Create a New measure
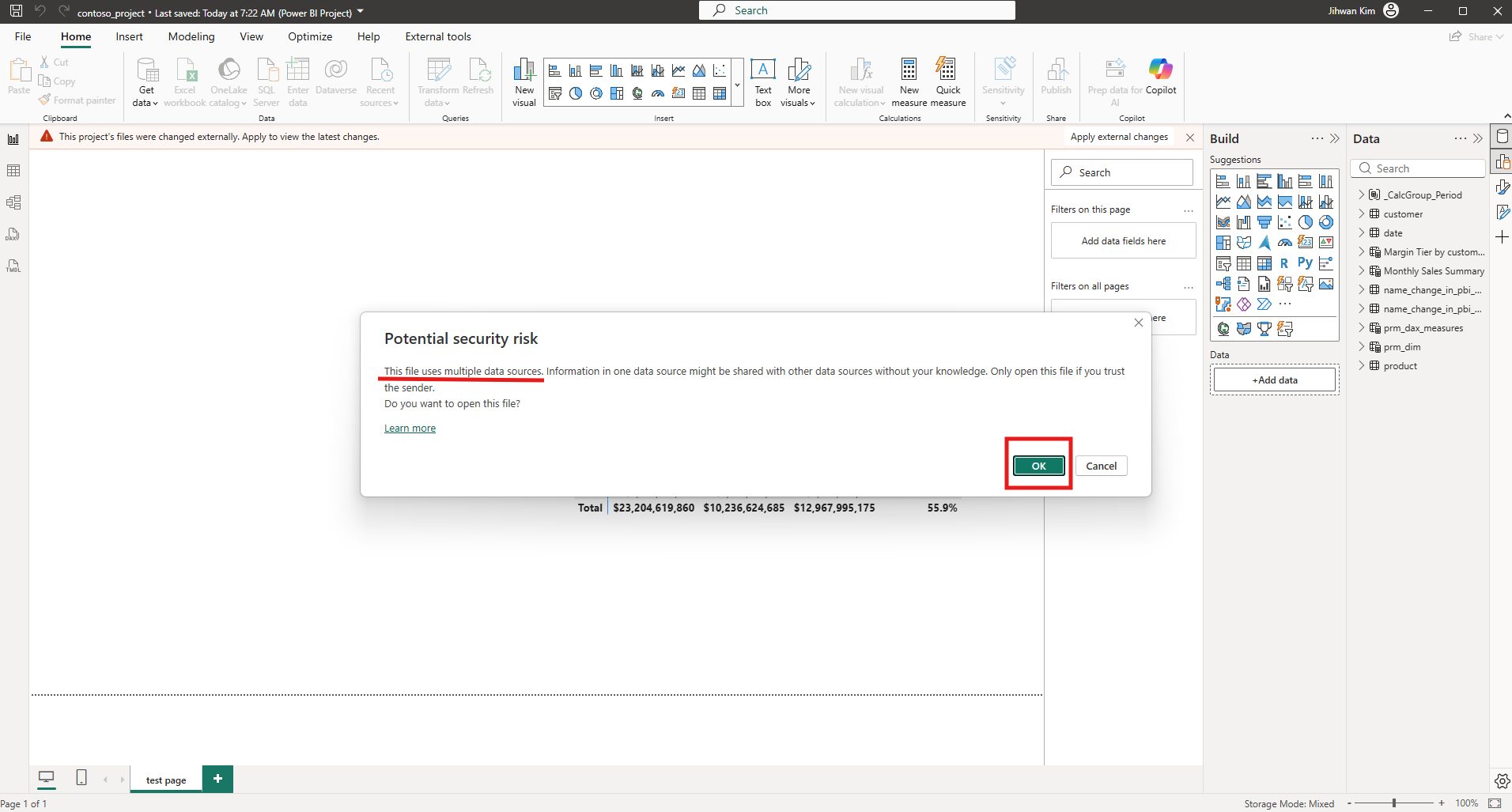 [909, 81]
